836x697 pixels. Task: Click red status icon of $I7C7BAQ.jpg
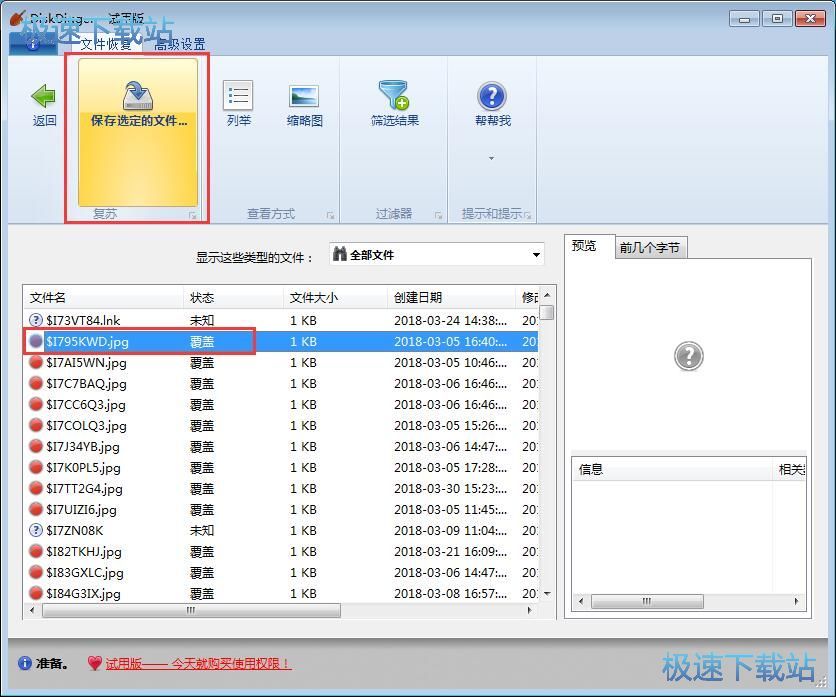[x=36, y=383]
